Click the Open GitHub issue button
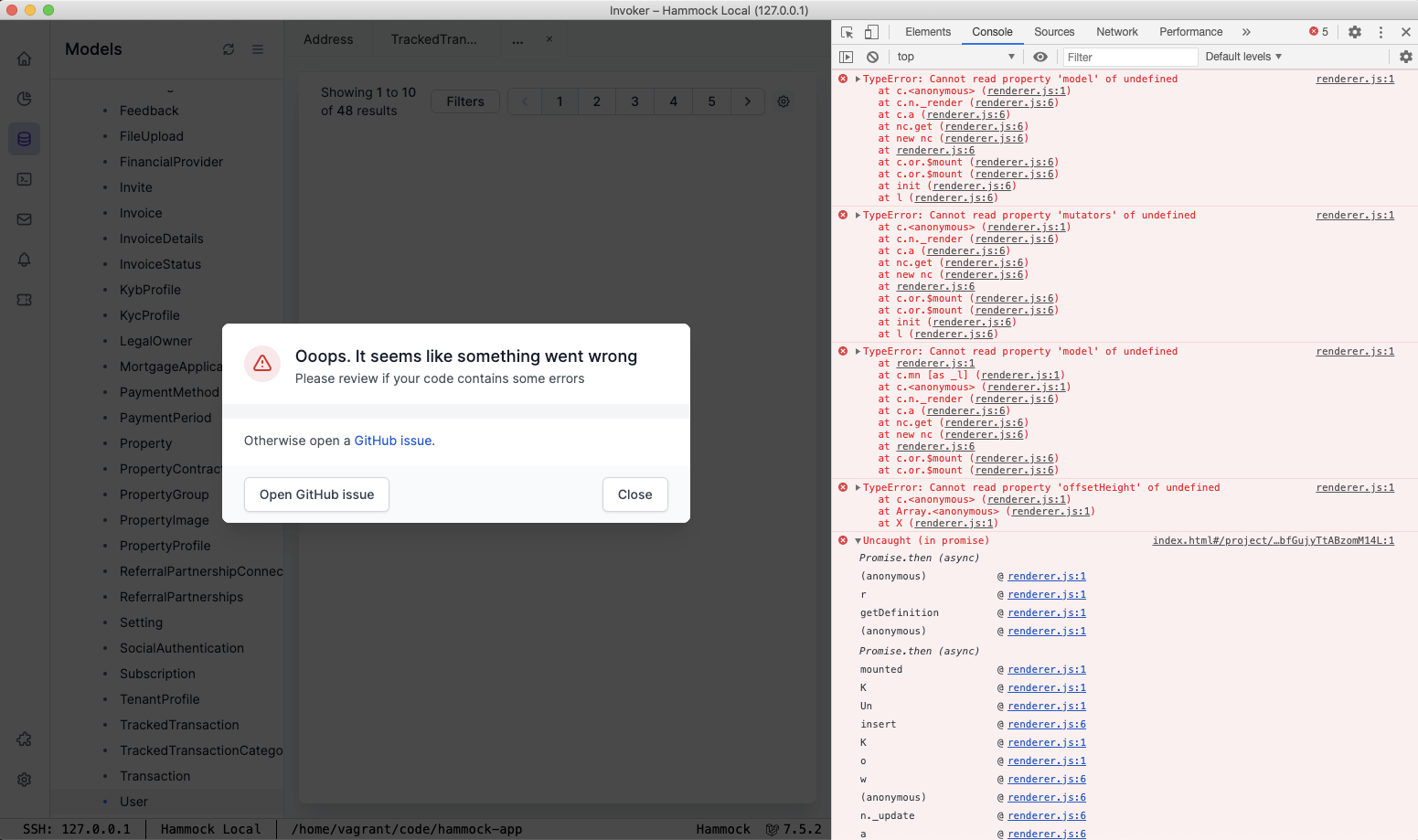 tap(315, 494)
